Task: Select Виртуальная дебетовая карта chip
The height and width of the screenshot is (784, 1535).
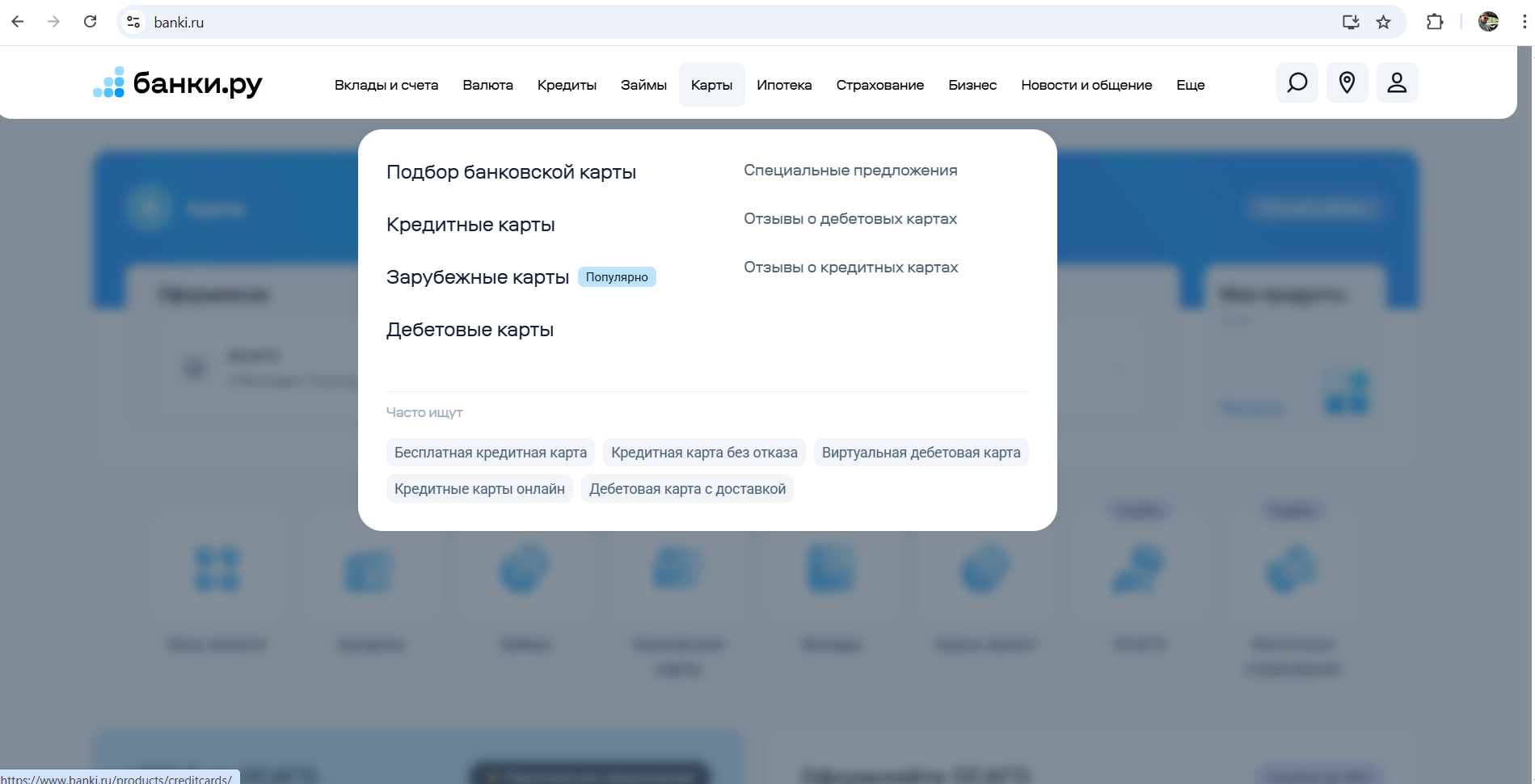Action: (x=921, y=453)
